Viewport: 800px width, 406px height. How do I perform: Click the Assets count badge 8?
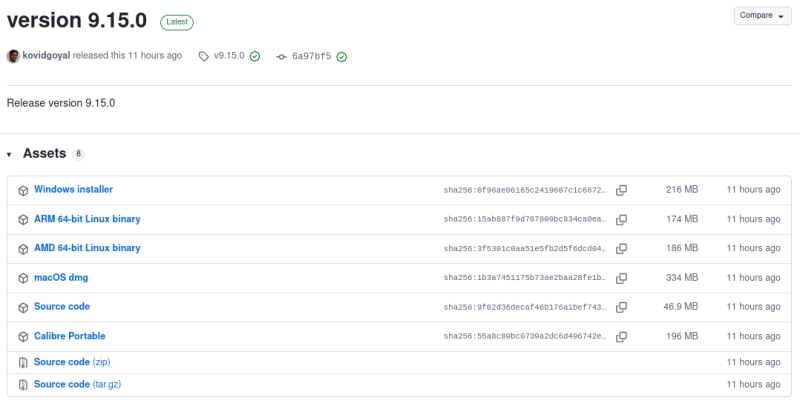pyautogui.click(x=79, y=154)
